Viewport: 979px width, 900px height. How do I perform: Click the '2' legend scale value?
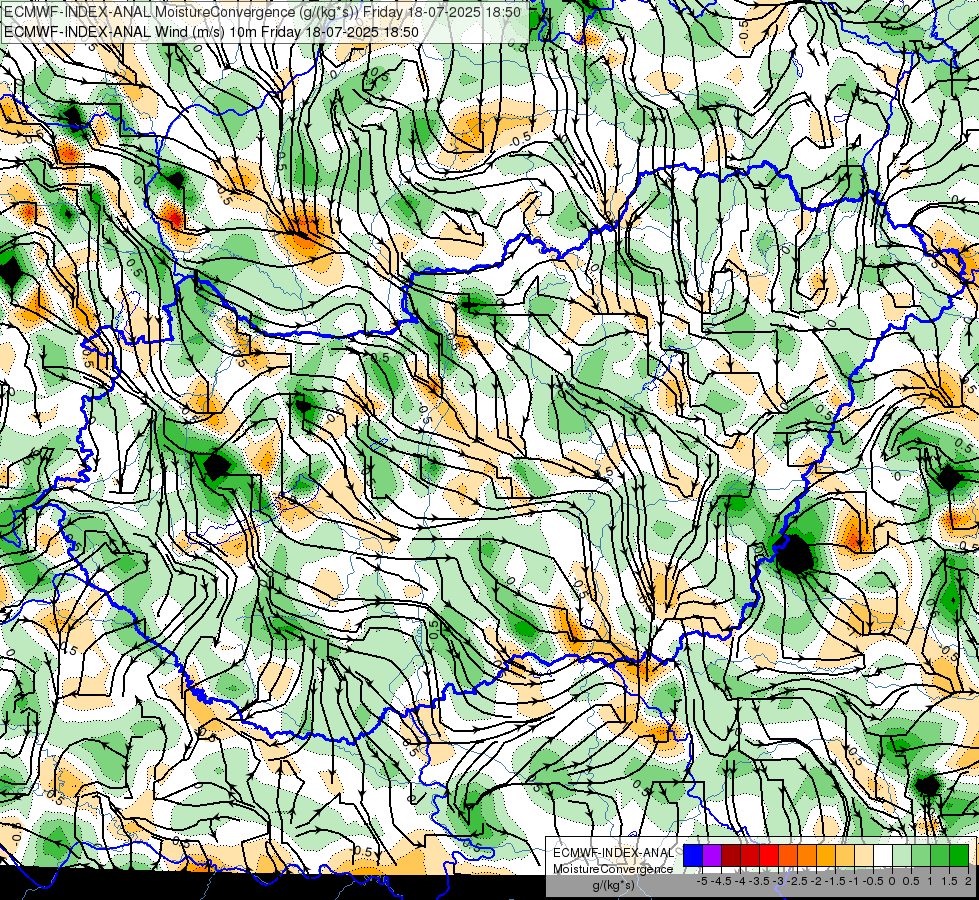coord(967,881)
